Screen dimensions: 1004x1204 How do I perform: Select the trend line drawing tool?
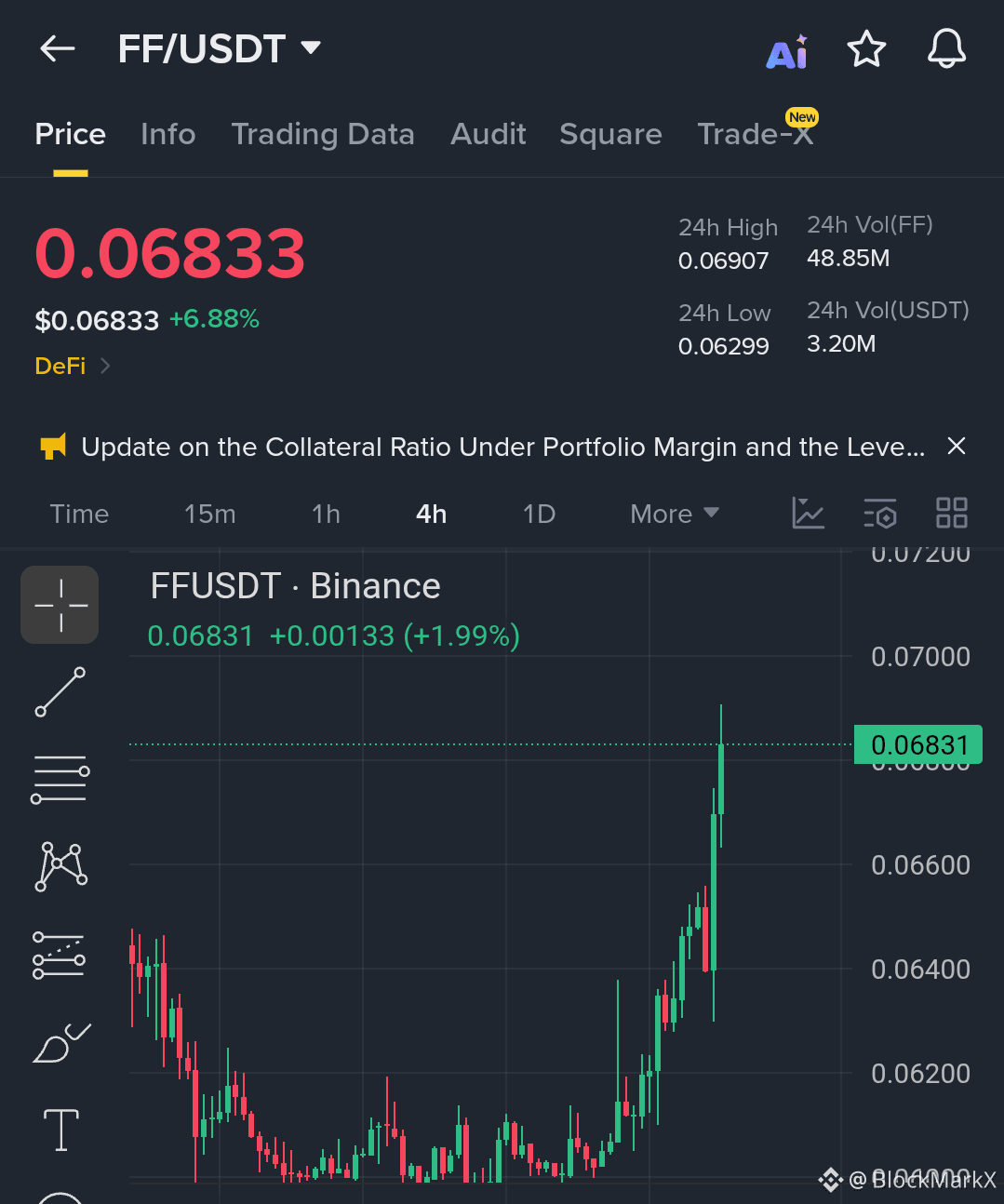coord(60,691)
